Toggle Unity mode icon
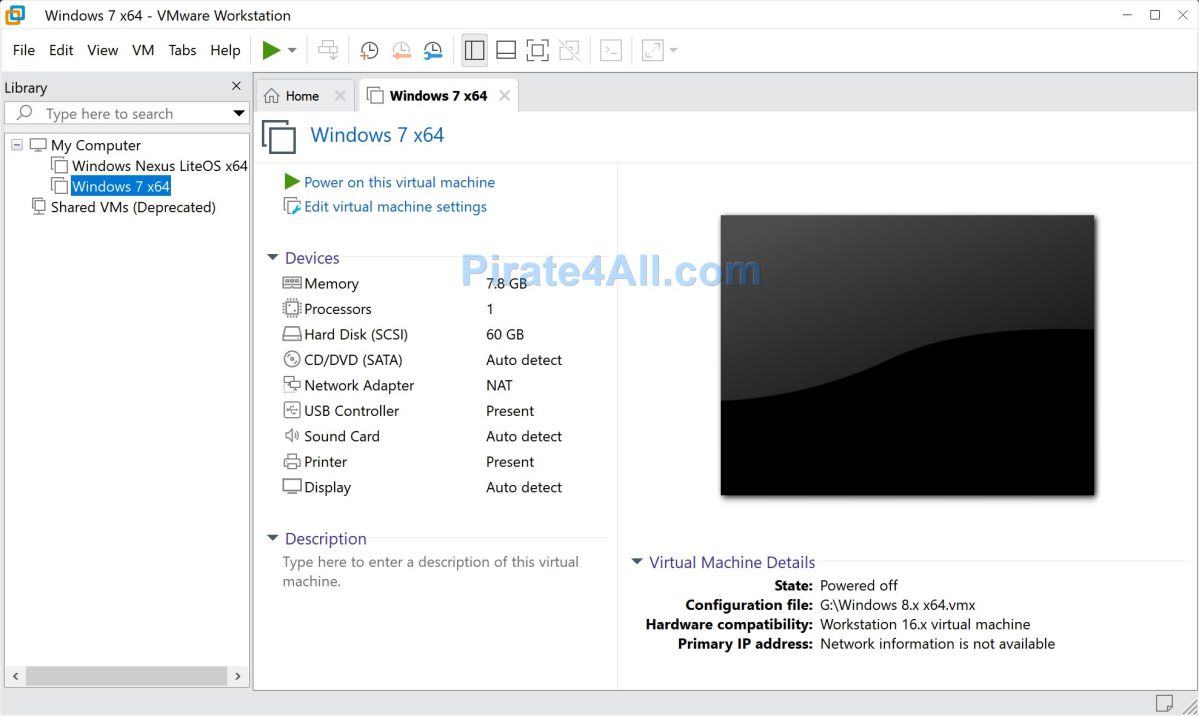Image resolution: width=1199 pixels, height=716 pixels. [x=569, y=50]
